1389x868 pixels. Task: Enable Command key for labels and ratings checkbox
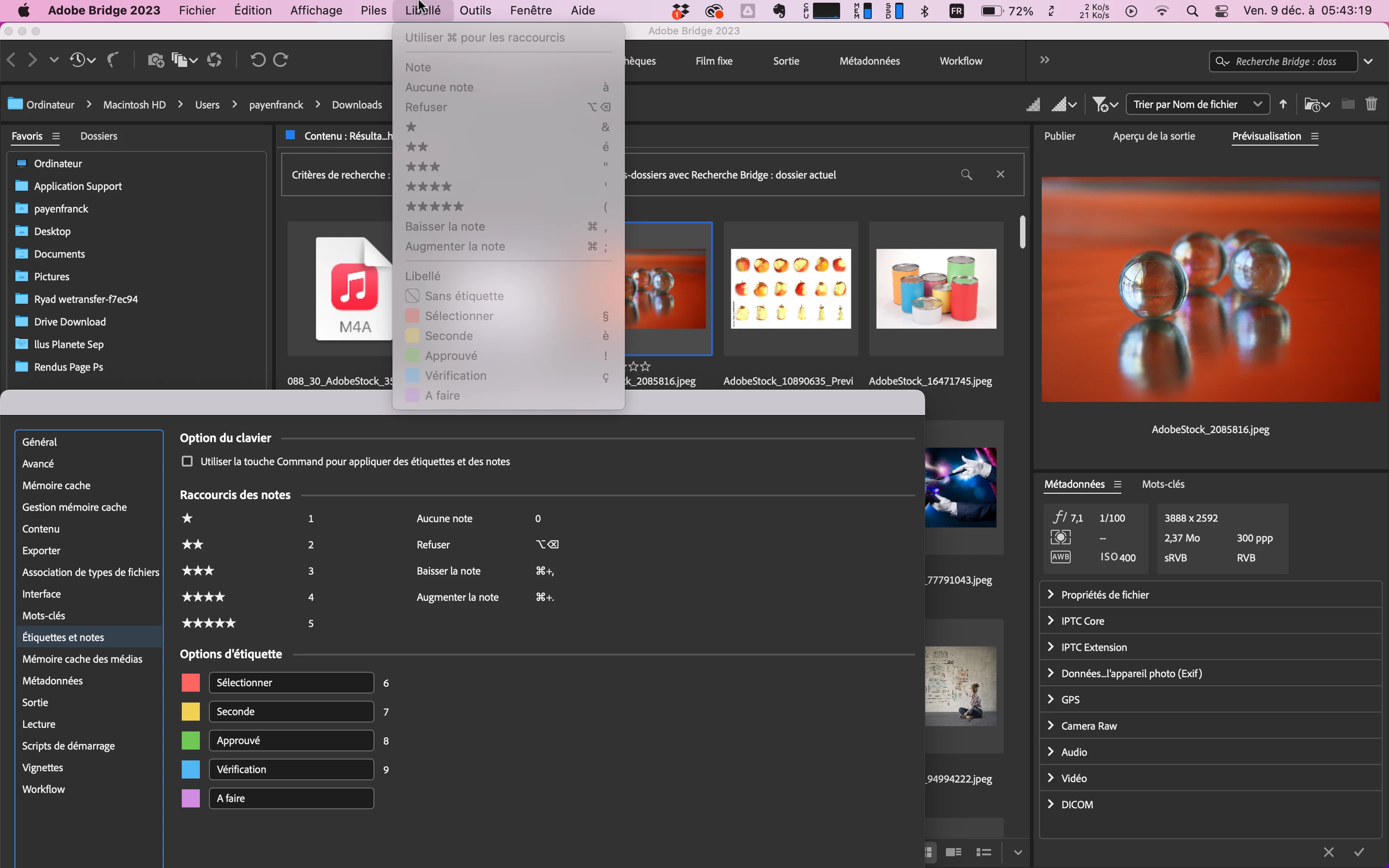click(x=187, y=462)
